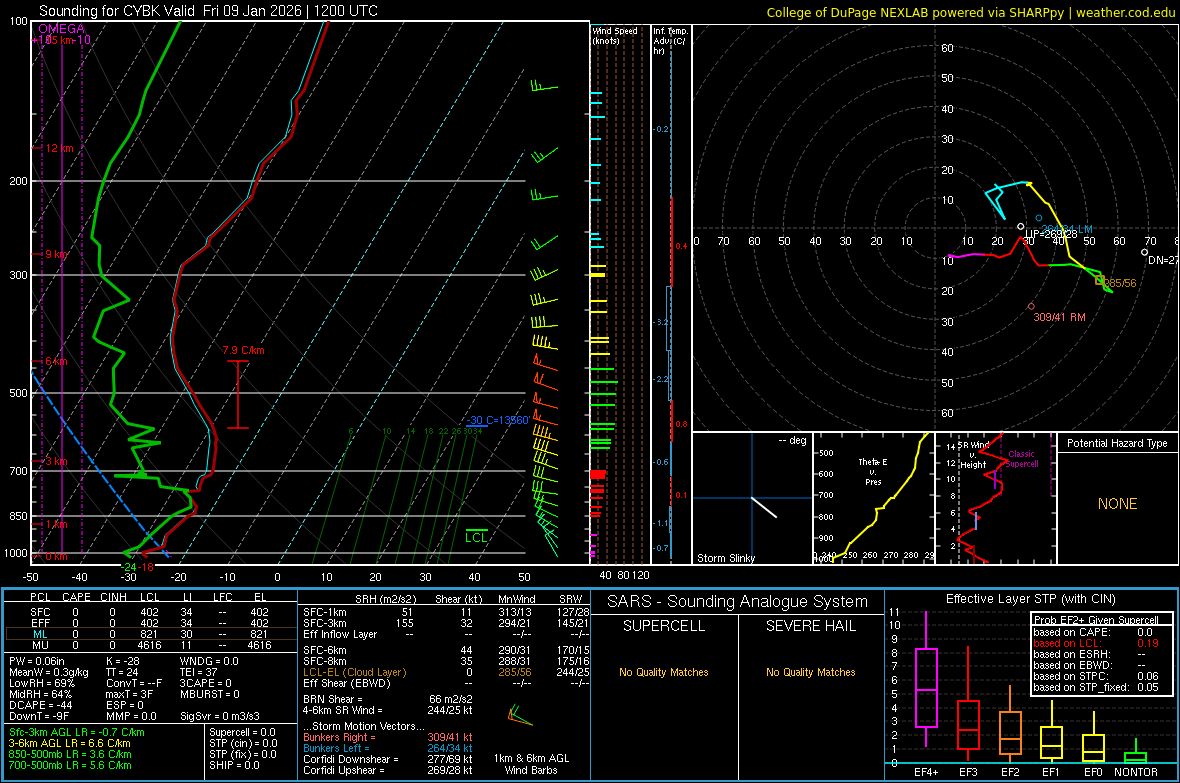Click the 285/56 hodograph wind label
The width and height of the screenshot is (1180, 783).
pyautogui.click(x=1120, y=283)
